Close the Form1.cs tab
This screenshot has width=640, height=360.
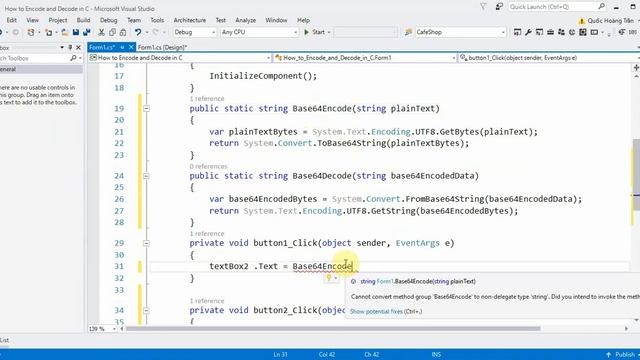click(131, 47)
